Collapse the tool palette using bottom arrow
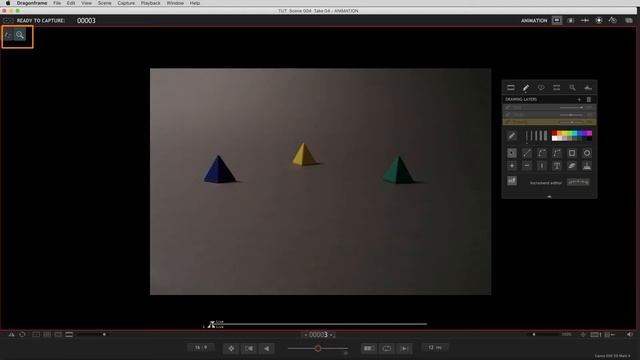This screenshot has width=640, height=360. click(x=549, y=196)
